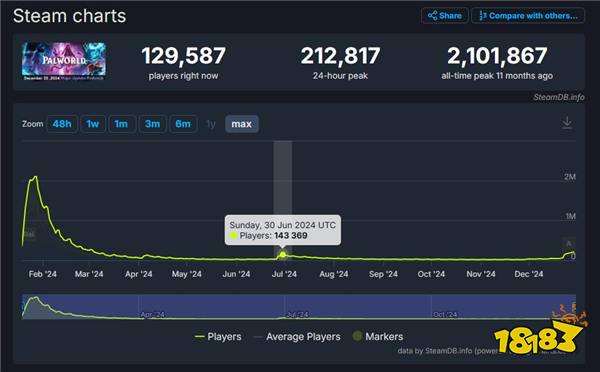Viewport: 600px width, 372px height.
Task: Toggle the Average Players legend series
Action: click(x=297, y=337)
